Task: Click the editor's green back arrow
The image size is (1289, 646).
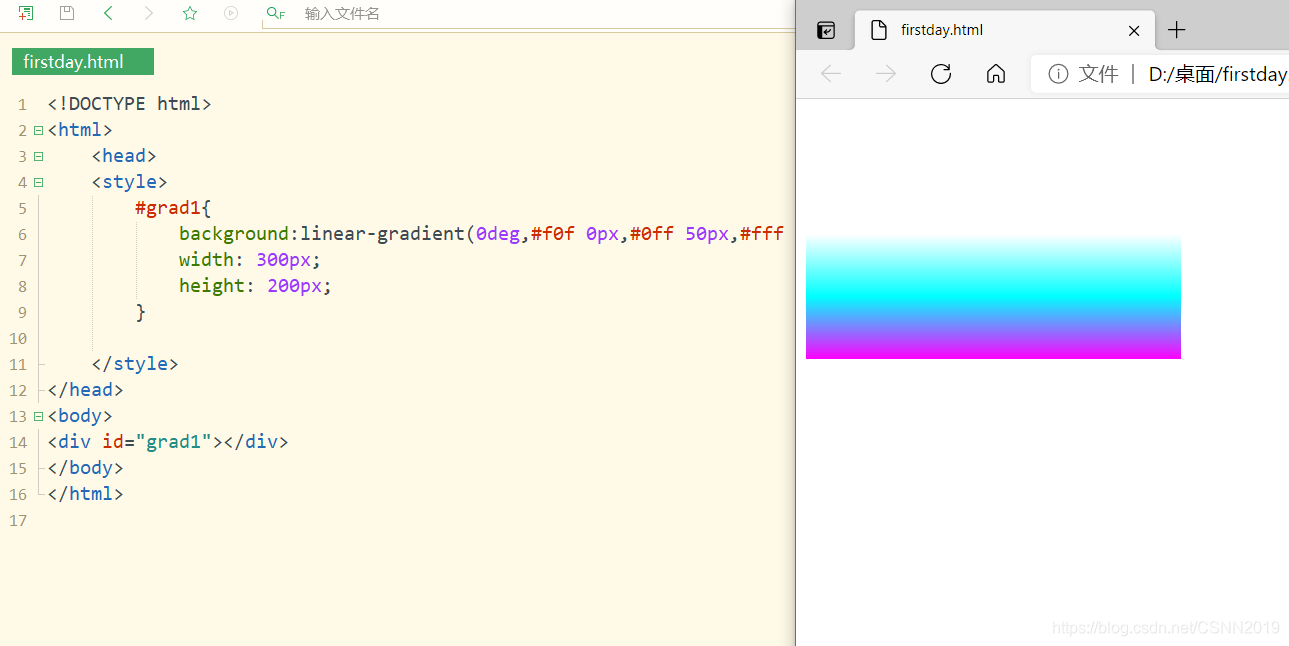Action: coord(108,13)
